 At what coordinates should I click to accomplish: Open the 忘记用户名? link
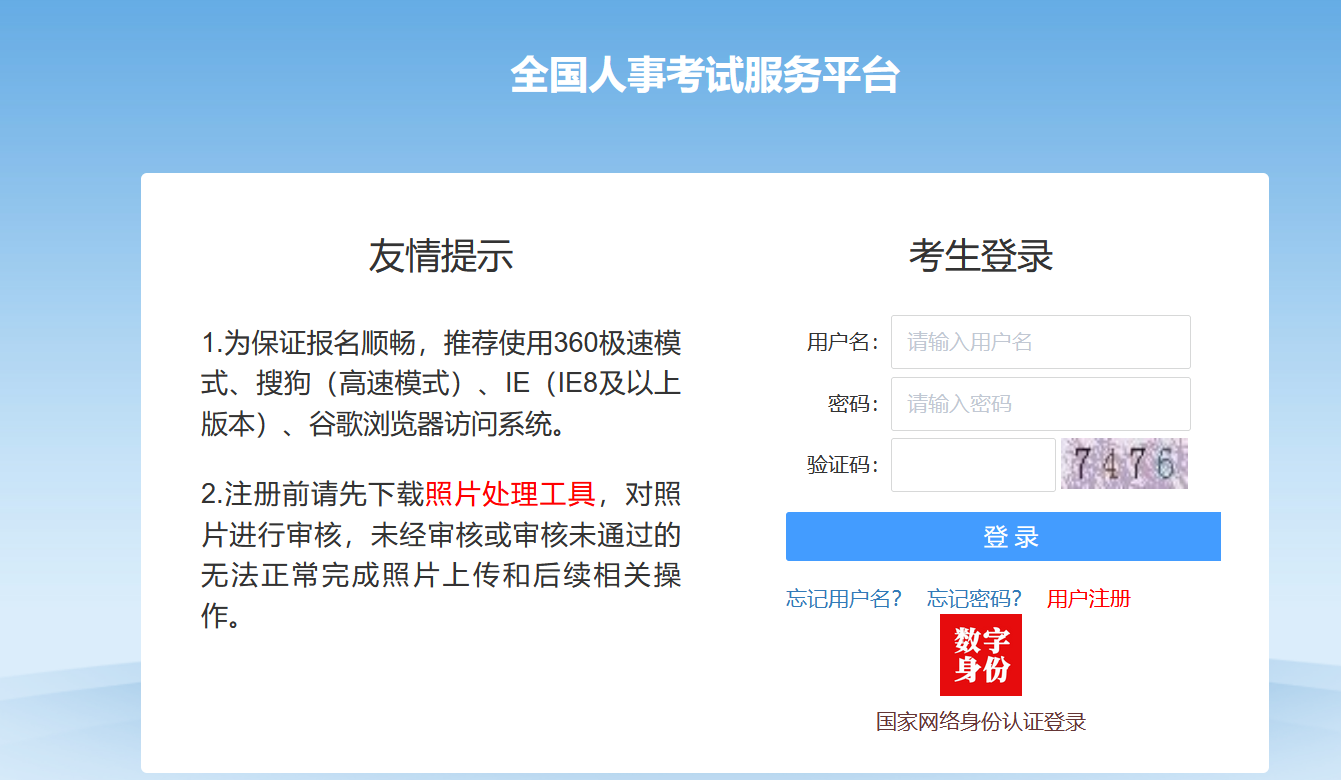click(843, 599)
